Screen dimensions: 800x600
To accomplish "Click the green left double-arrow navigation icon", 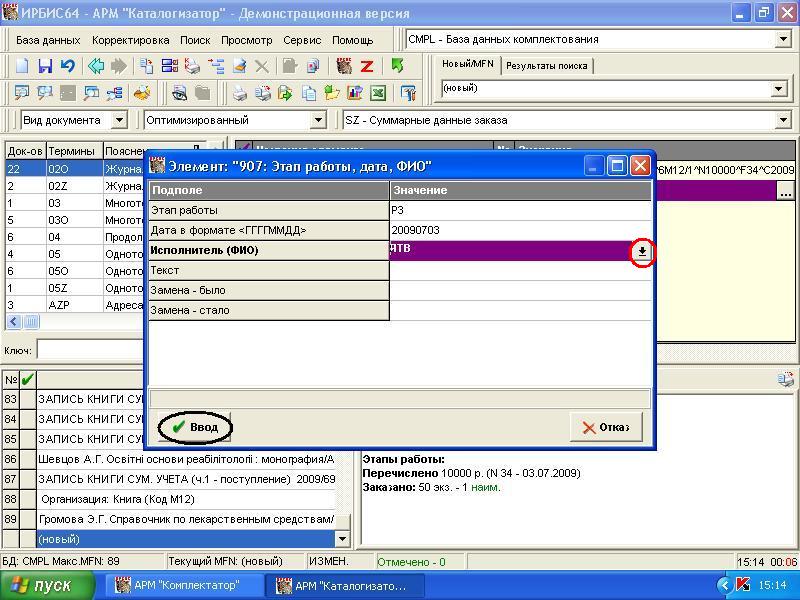I will [96, 66].
